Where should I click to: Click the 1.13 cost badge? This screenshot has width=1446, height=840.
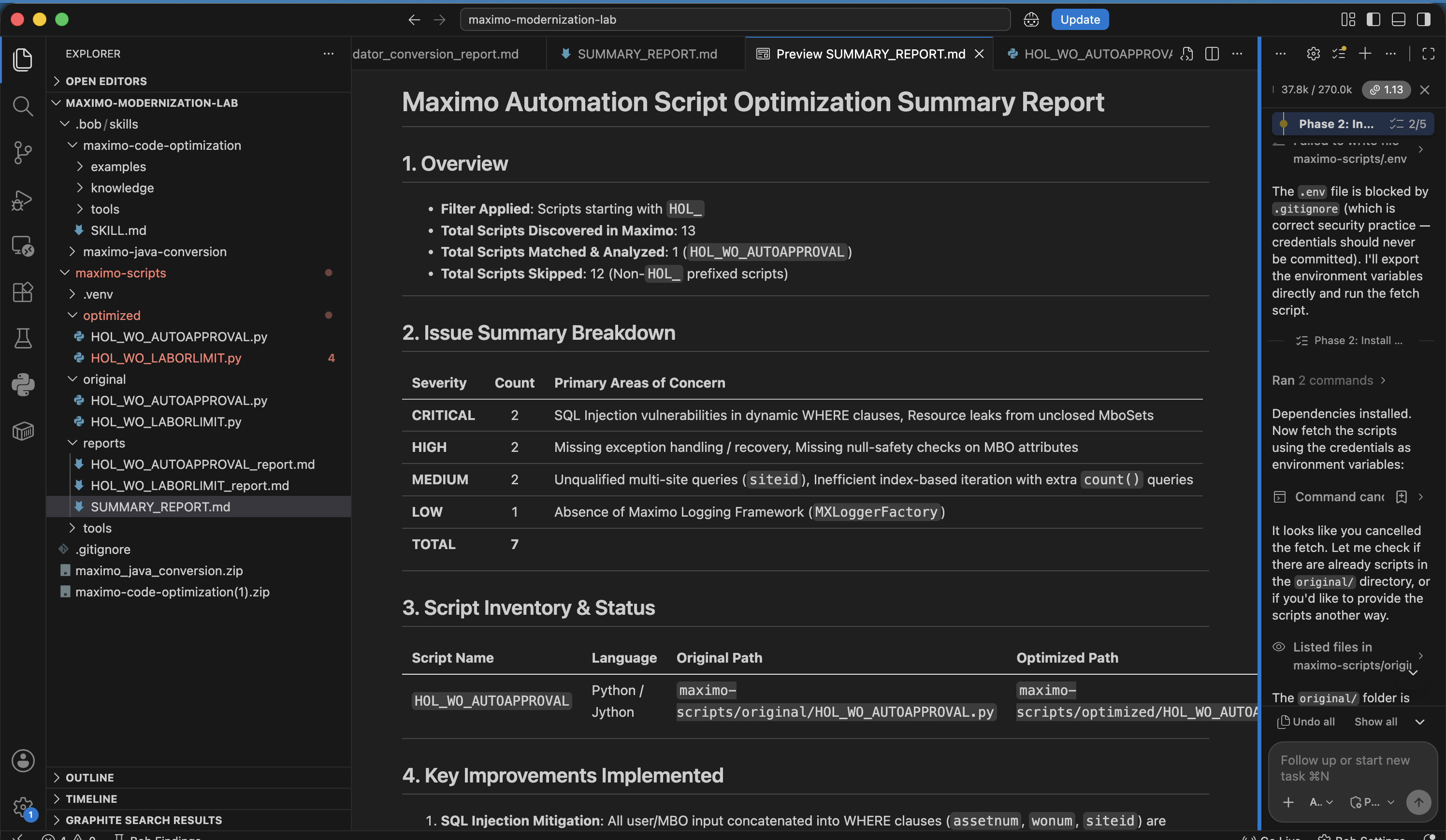pos(1386,89)
